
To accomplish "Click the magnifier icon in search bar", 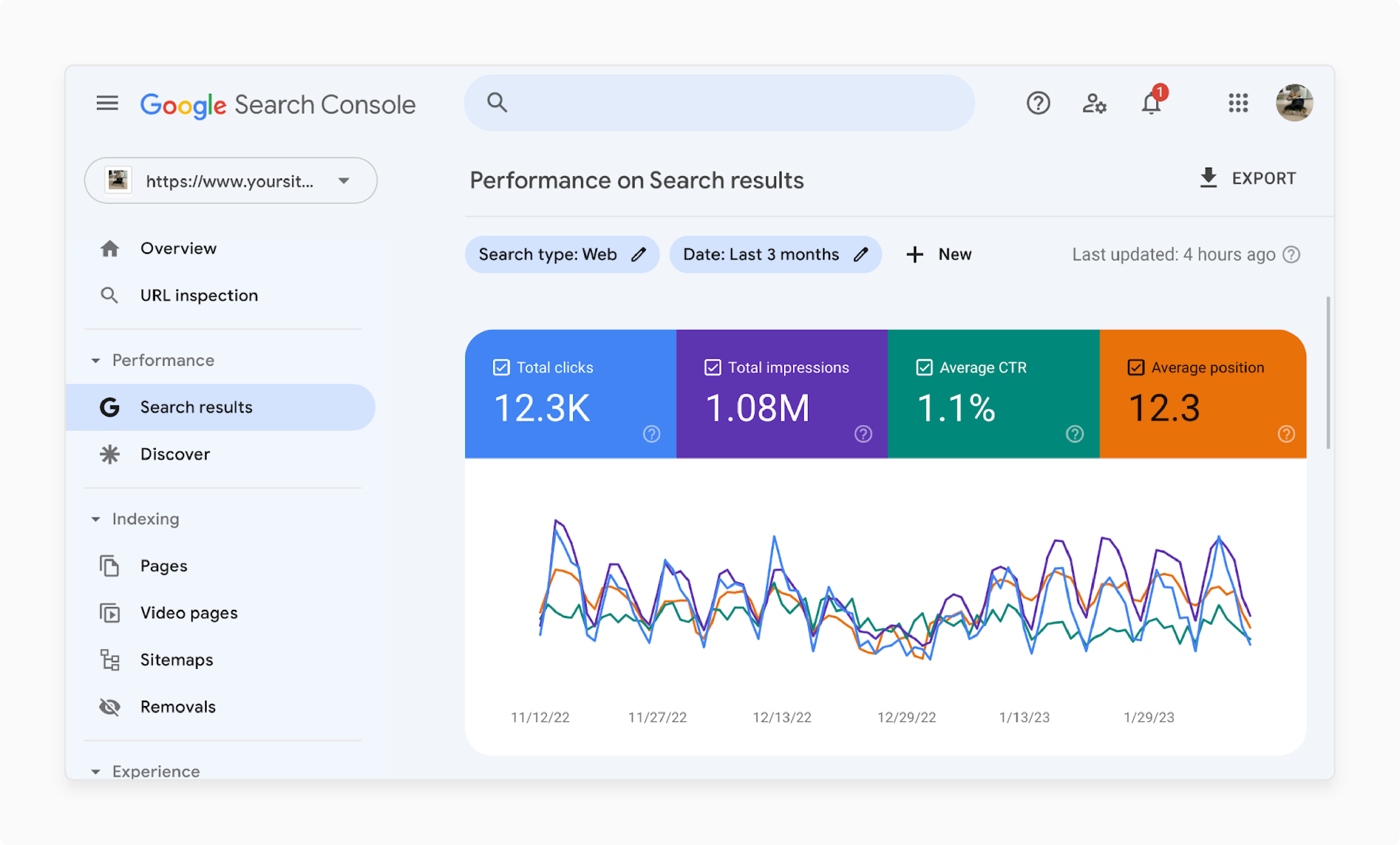I will point(496,102).
